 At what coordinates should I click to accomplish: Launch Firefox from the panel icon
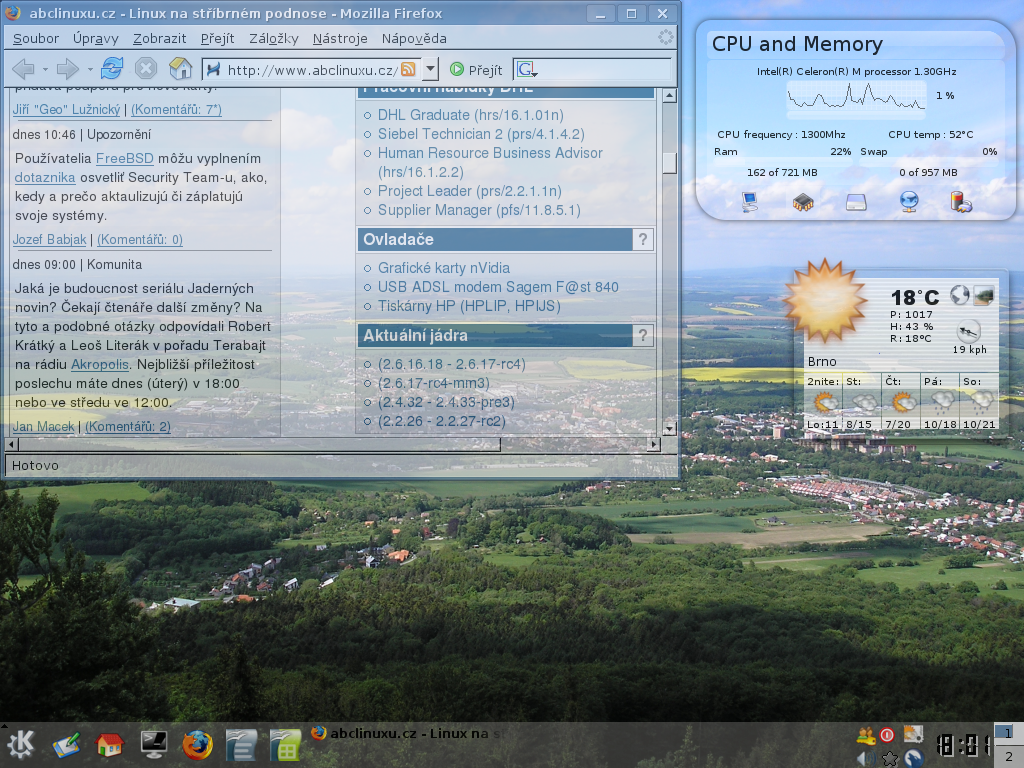(198, 745)
